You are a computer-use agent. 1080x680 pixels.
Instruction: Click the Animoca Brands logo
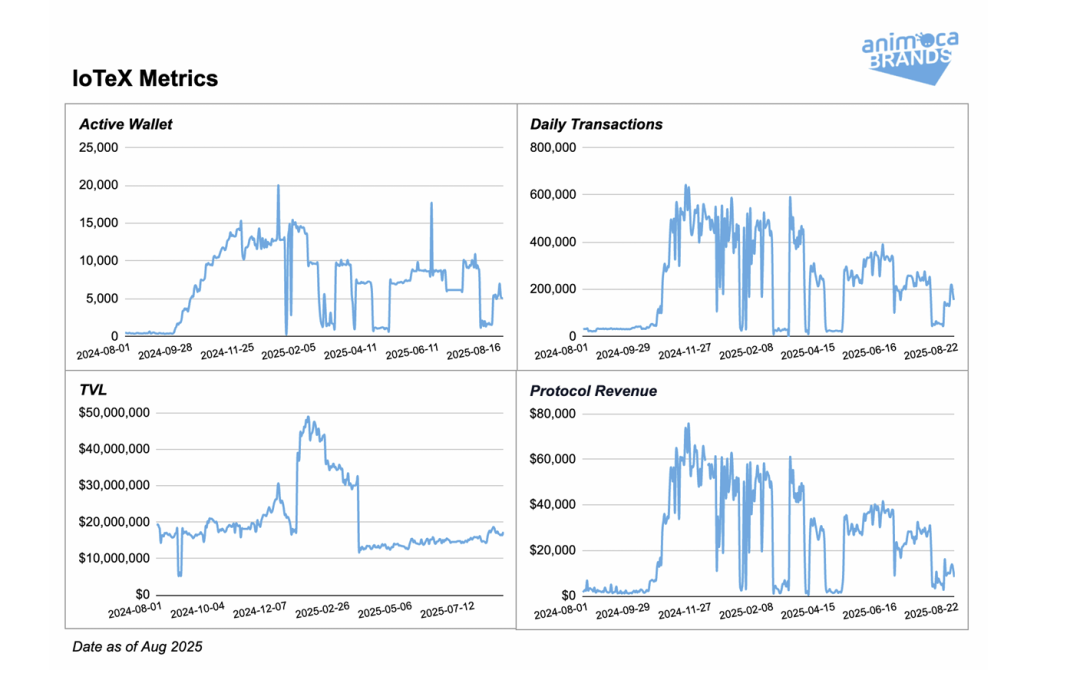(x=907, y=56)
